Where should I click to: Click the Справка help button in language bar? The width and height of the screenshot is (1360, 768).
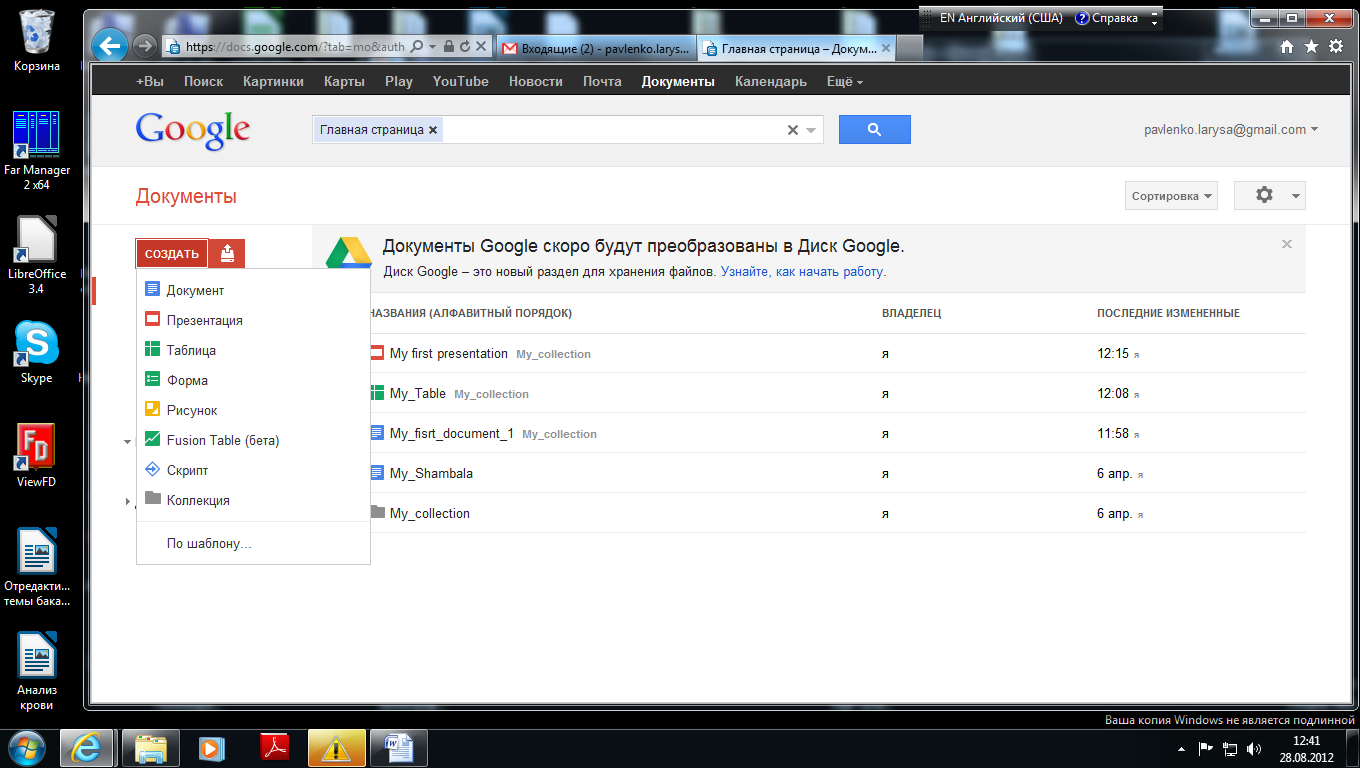pyautogui.click(x=1106, y=18)
